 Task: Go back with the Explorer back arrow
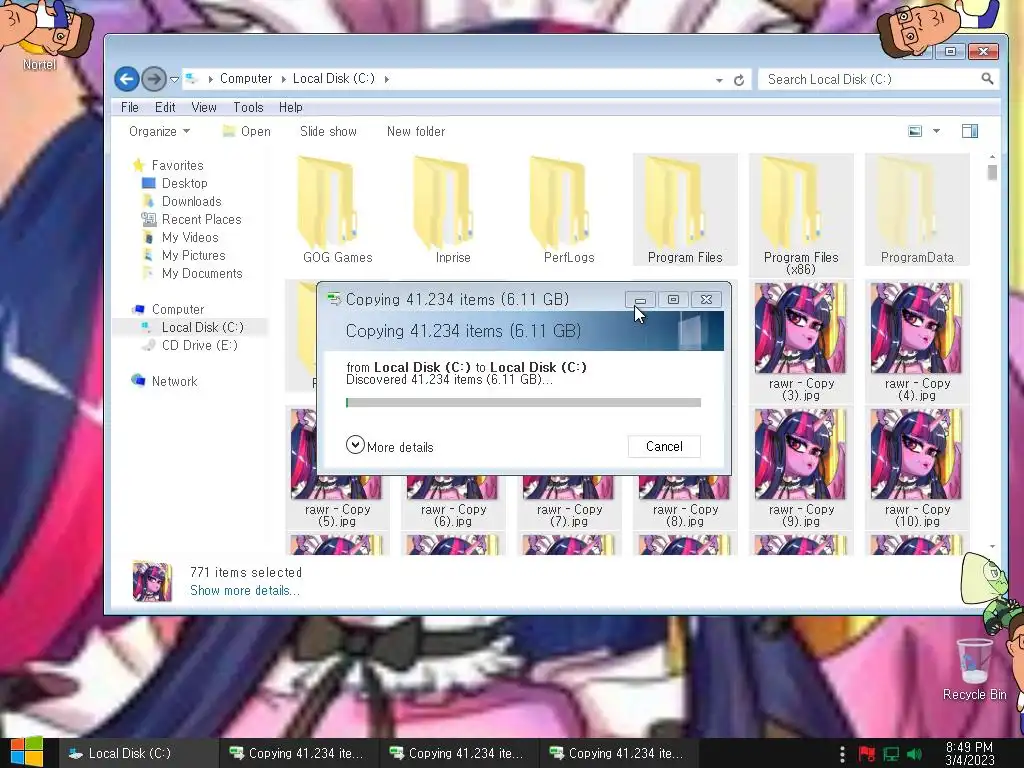127,79
